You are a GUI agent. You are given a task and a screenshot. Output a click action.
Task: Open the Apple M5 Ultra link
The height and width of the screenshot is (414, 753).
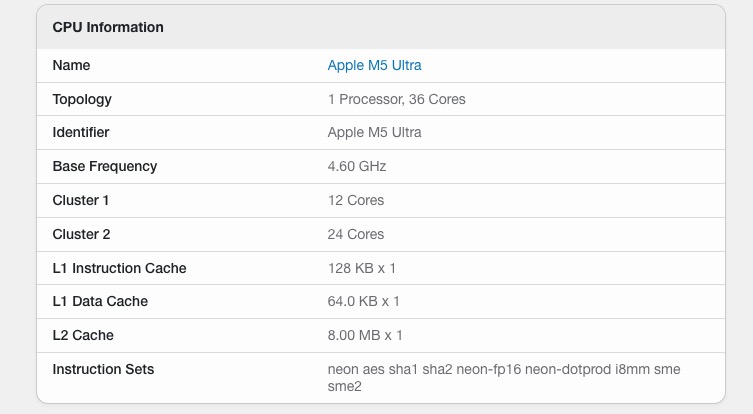tap(374, 65)
